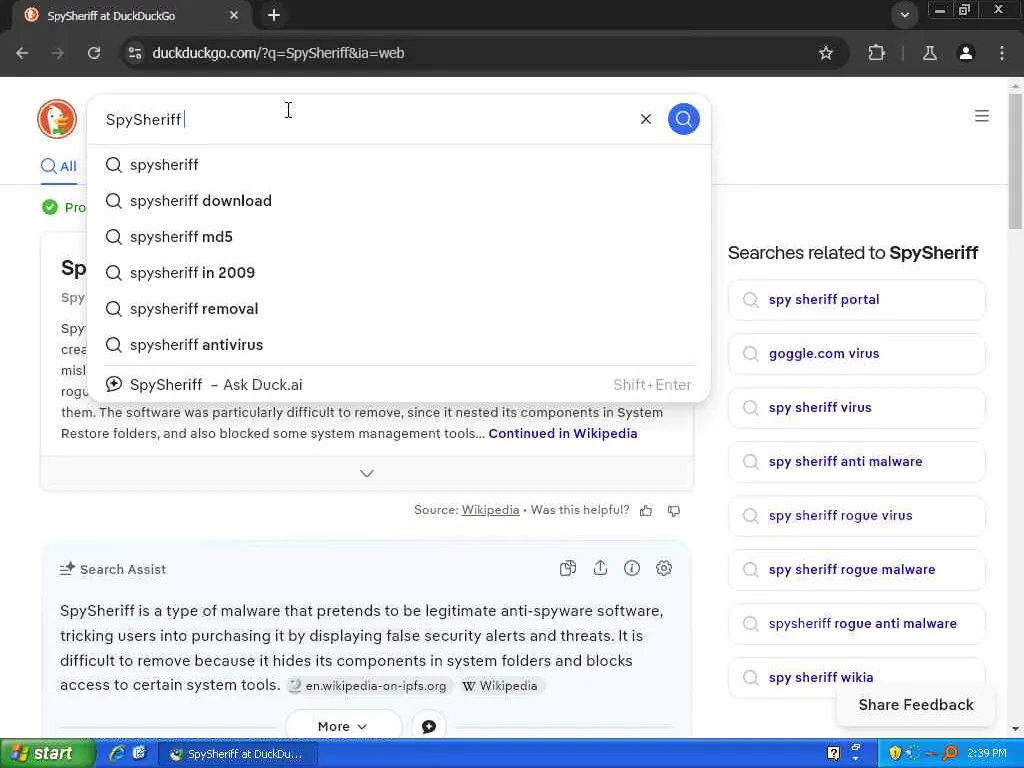Click the taskbar clock showing 2:39 PM
1024x768 pixels.
click(987, 754)
